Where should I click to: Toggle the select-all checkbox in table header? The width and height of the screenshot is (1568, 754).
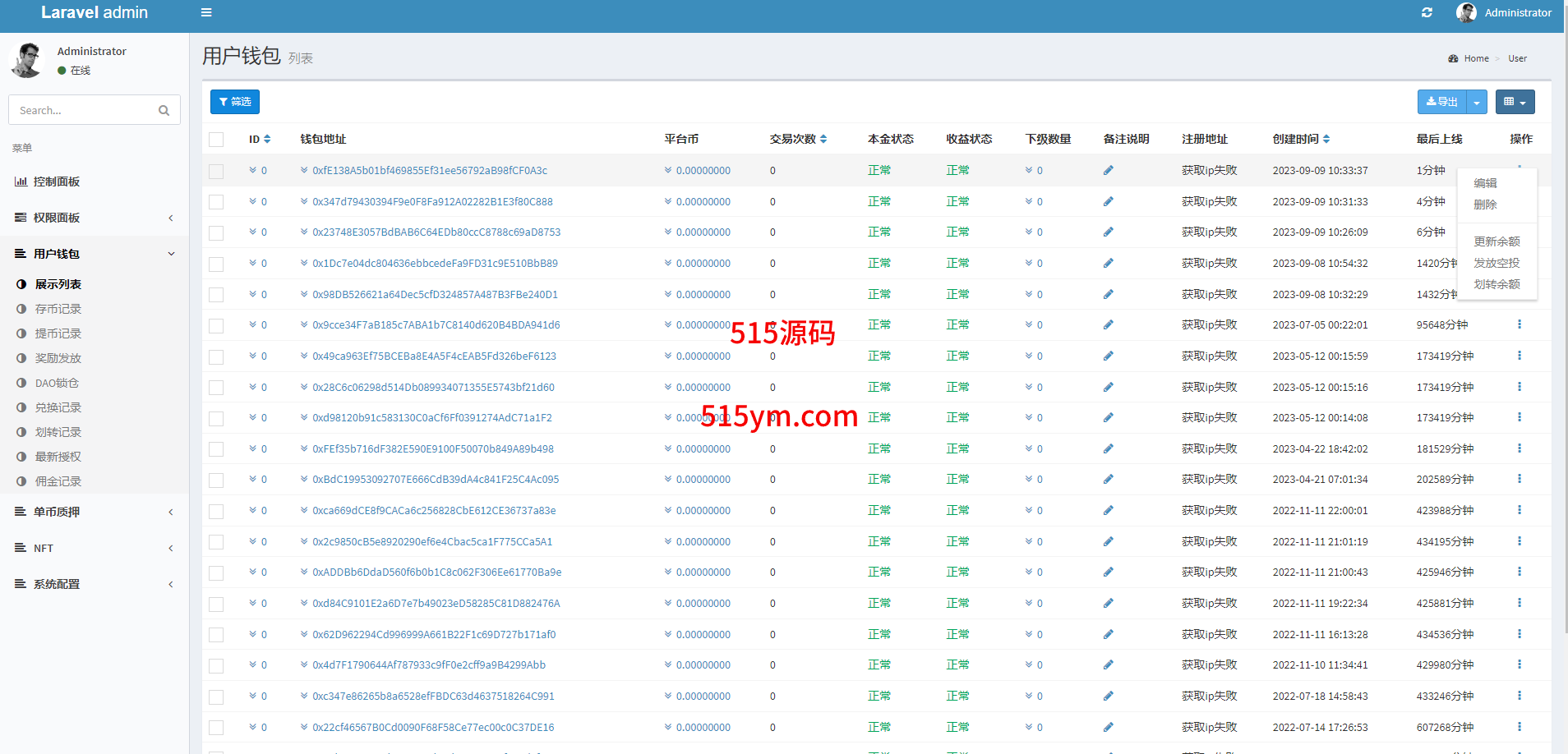click(x=216, y=140)
